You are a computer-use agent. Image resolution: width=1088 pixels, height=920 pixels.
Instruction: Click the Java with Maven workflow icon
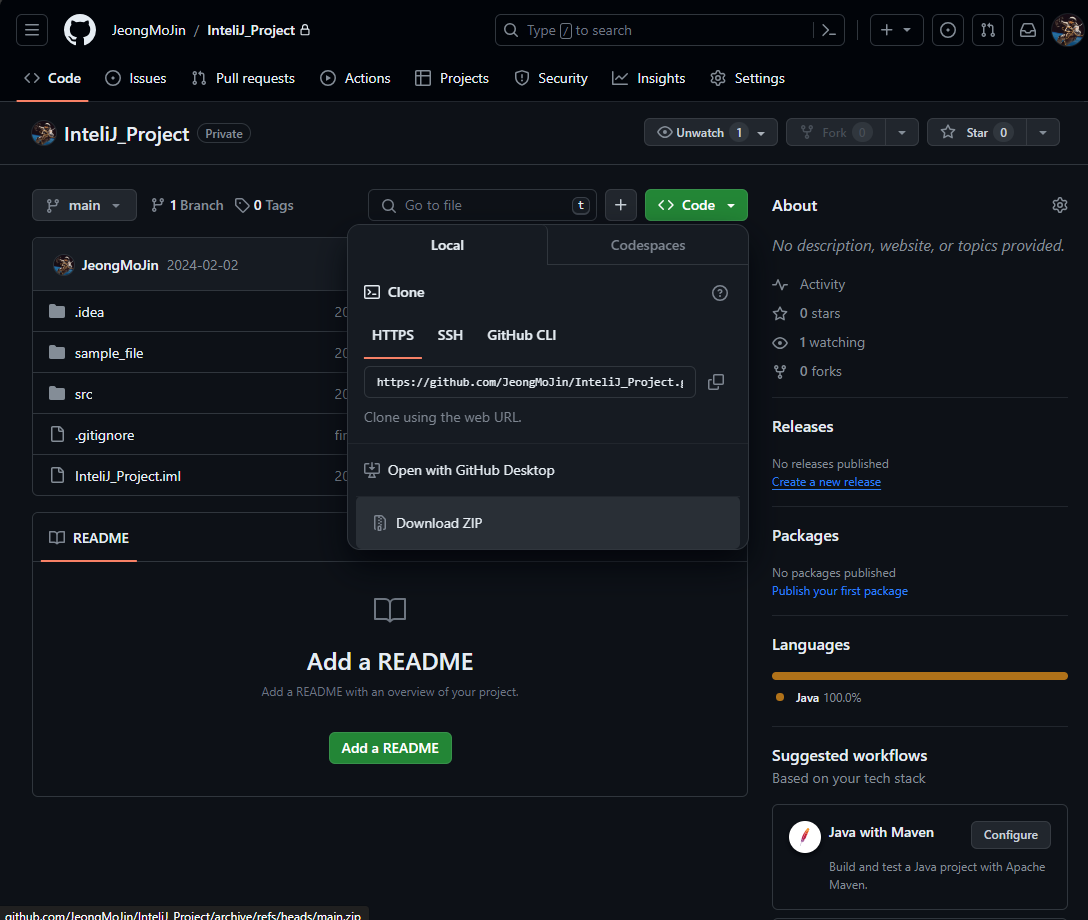click(805, 837)
